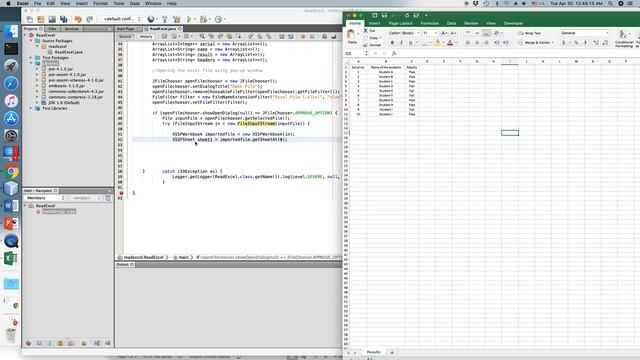This screenshot has width=640, height=360.
Task: Expand the Test Packages node
Action: click(x=31, y=58)
